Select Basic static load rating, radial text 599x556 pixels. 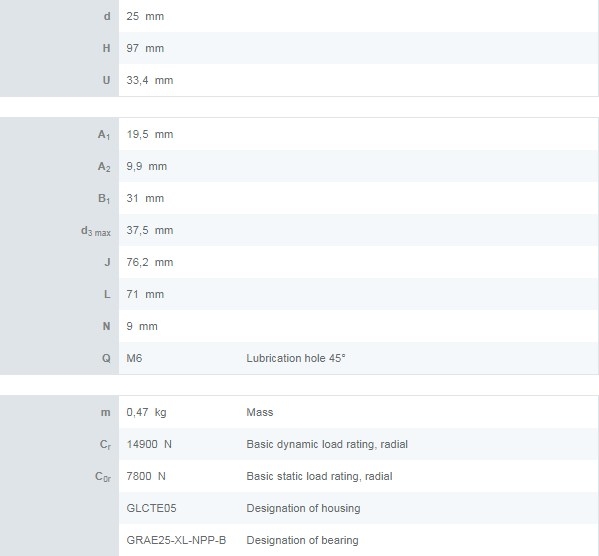pos(319,477)
